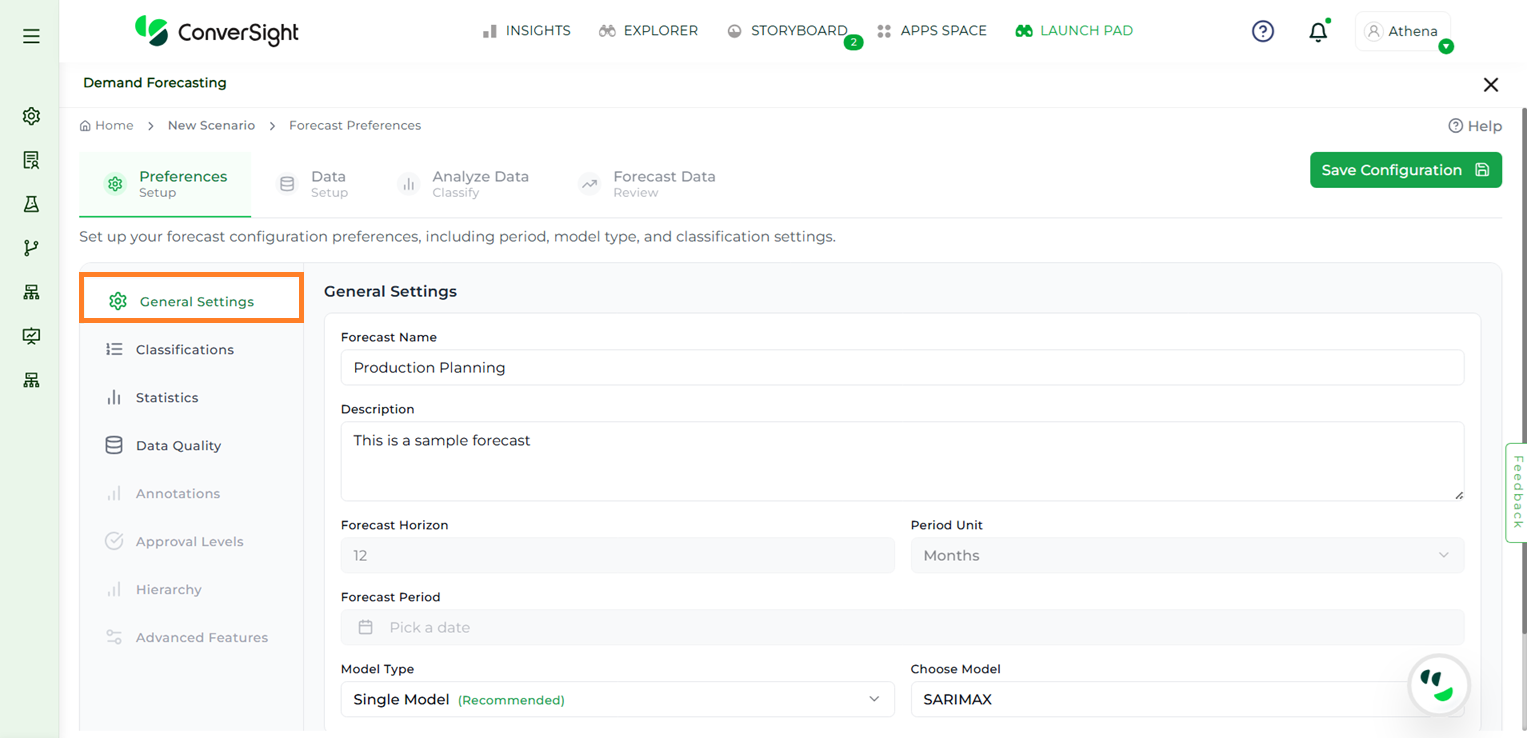The image size is (1527, 738).
Task: Click the flask icon in the left sidebar
Action: pyautogui.click(x=31, y=204)
